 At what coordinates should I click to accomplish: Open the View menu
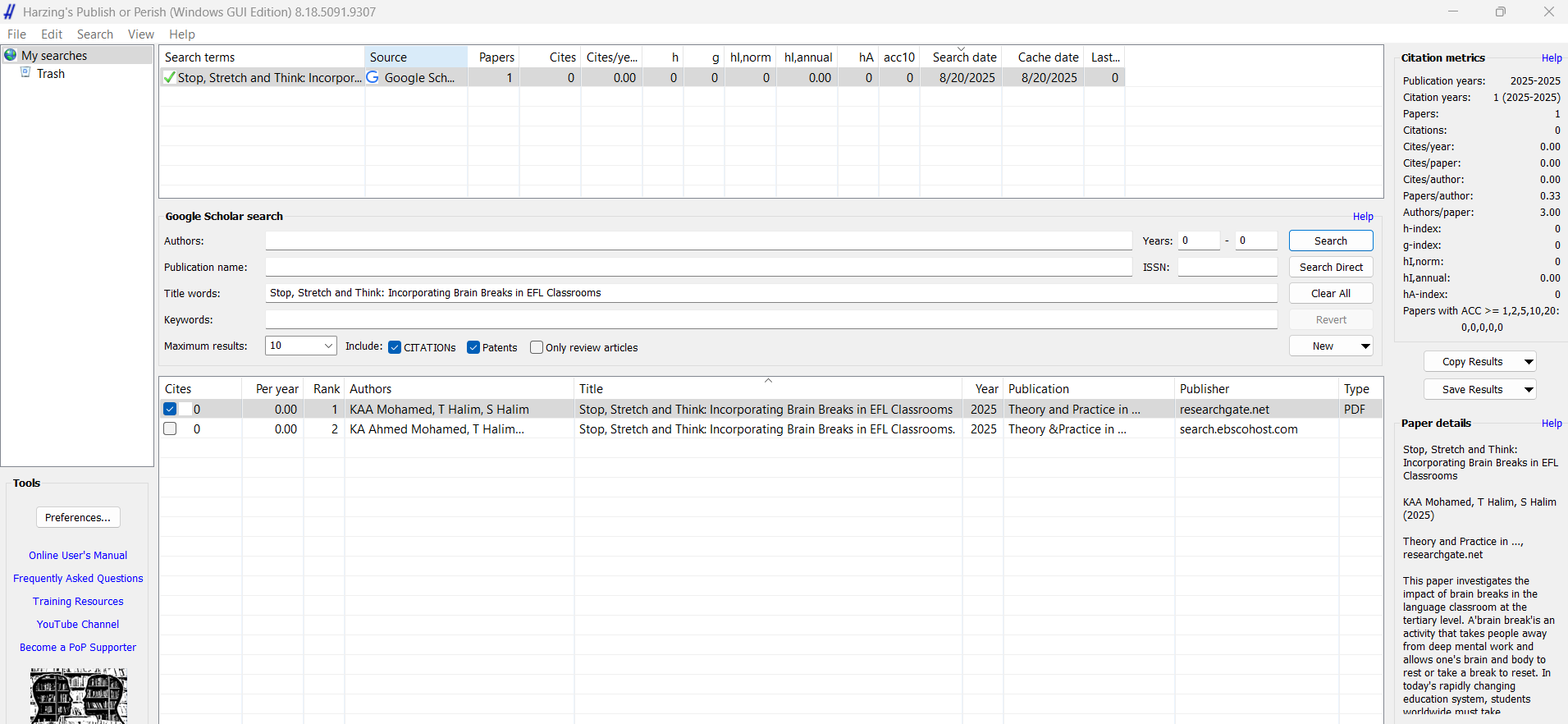[x=141, y=34]
